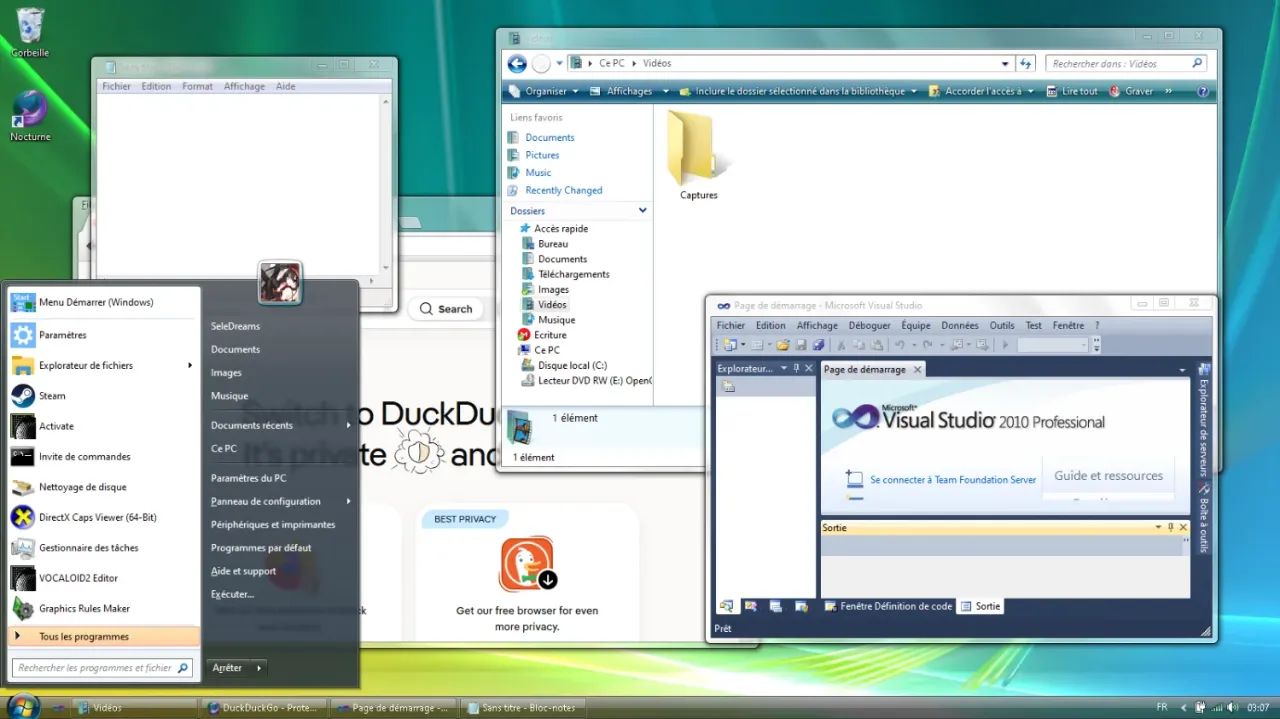Switch to Fenêtre Définition de code tab
The image size is (1280, 719).
coord(888,606)
